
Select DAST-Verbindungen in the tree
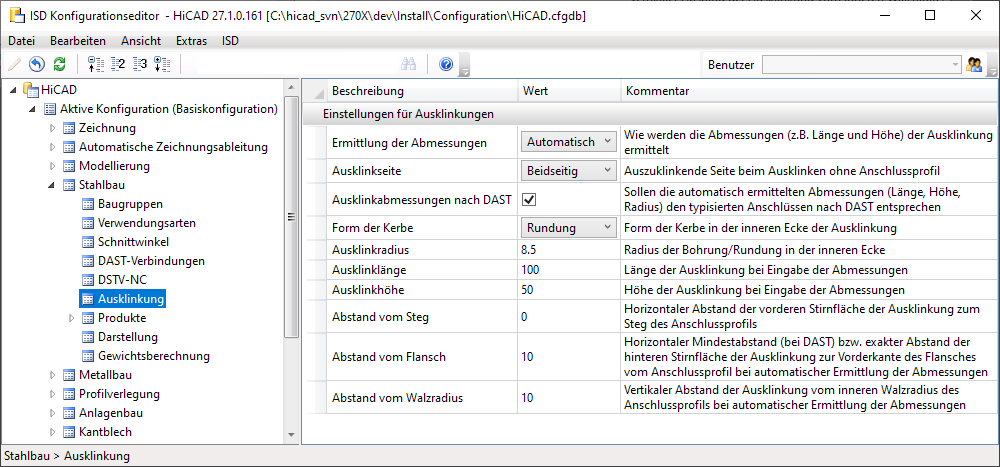click(x=151, y=261)
